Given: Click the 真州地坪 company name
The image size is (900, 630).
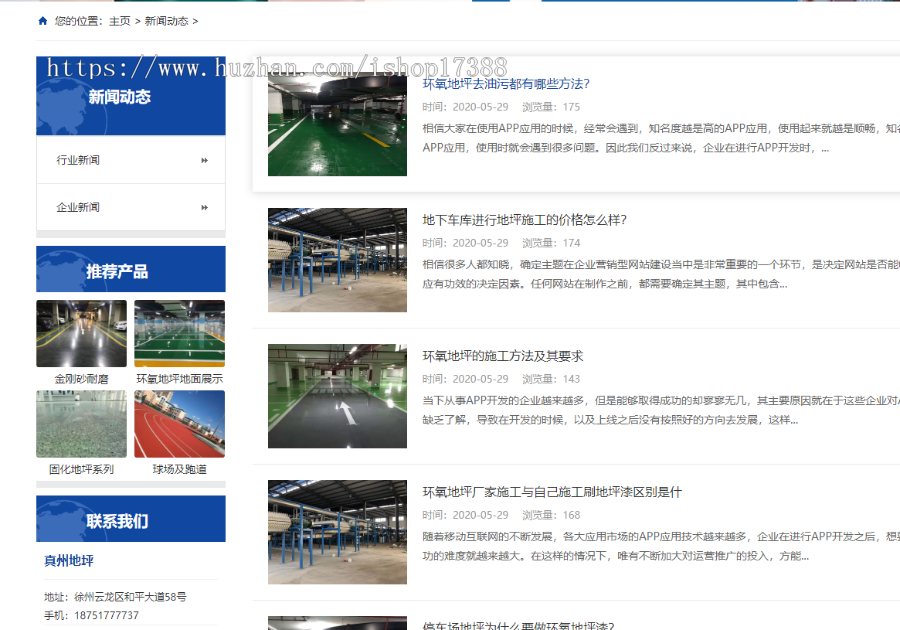Looking at the screenshot, I should [69, 561].
